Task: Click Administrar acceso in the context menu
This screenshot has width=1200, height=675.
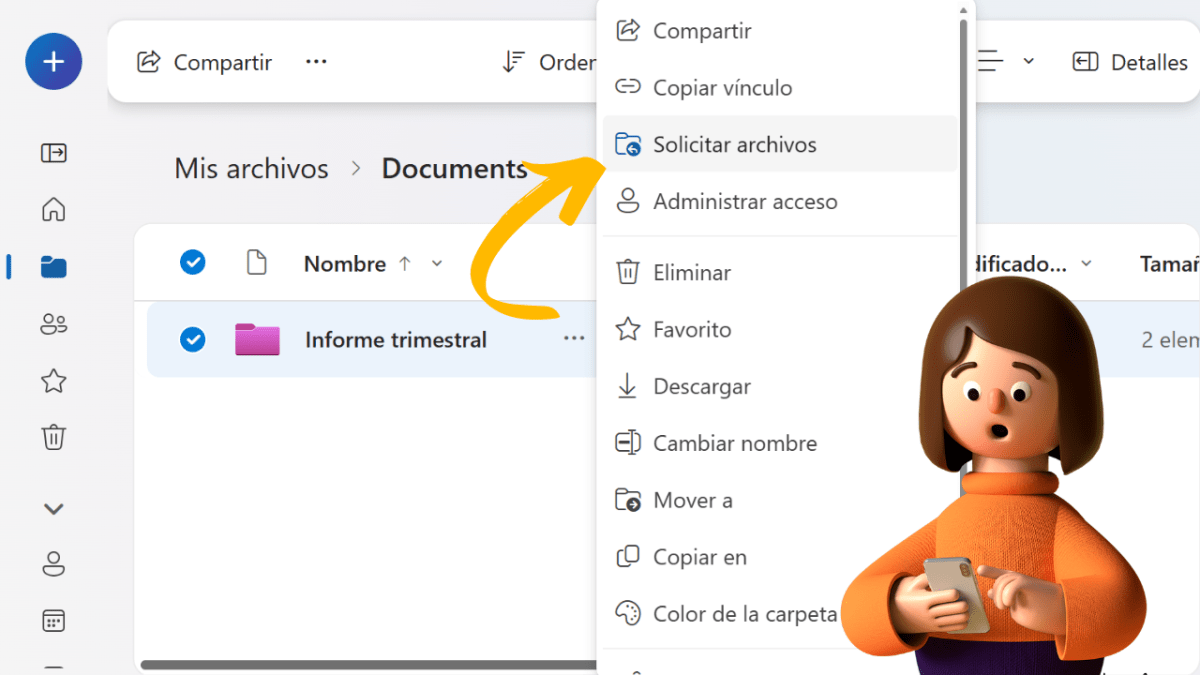Action: pyautogui.click(x=745, y=201)
